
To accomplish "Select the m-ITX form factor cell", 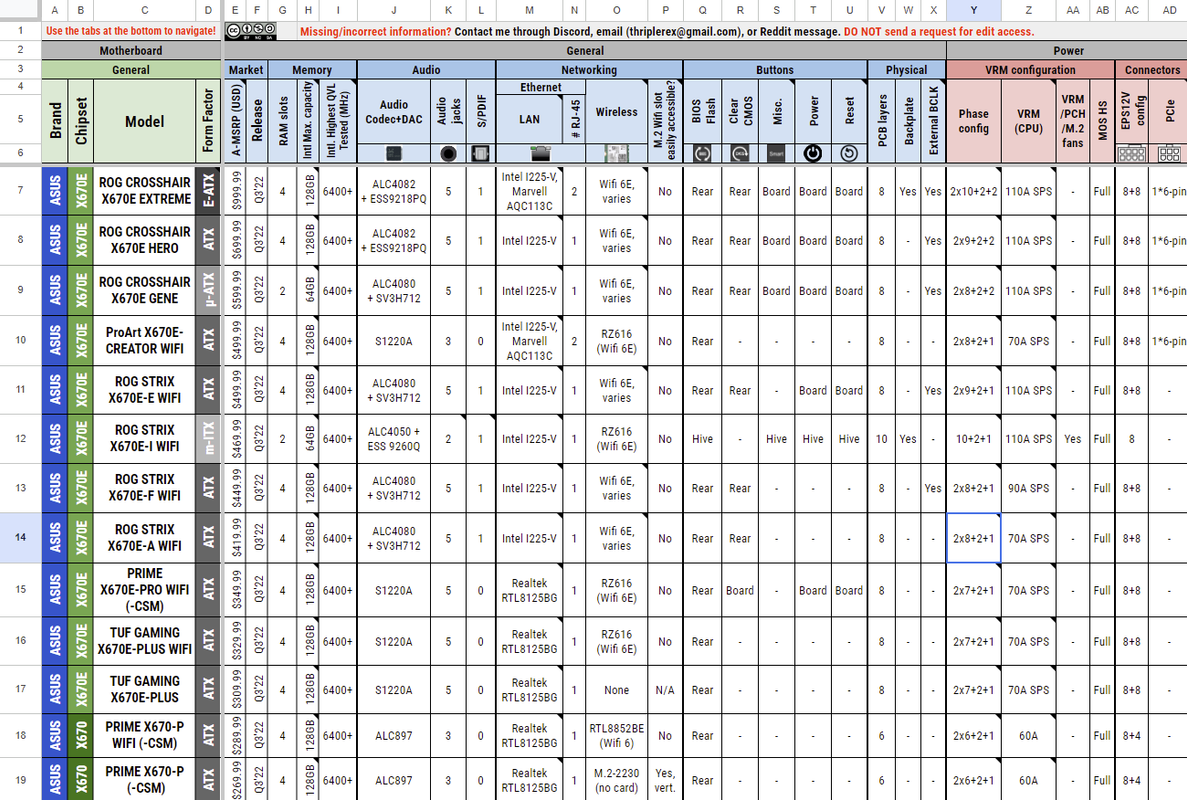I will coord(208,439).
